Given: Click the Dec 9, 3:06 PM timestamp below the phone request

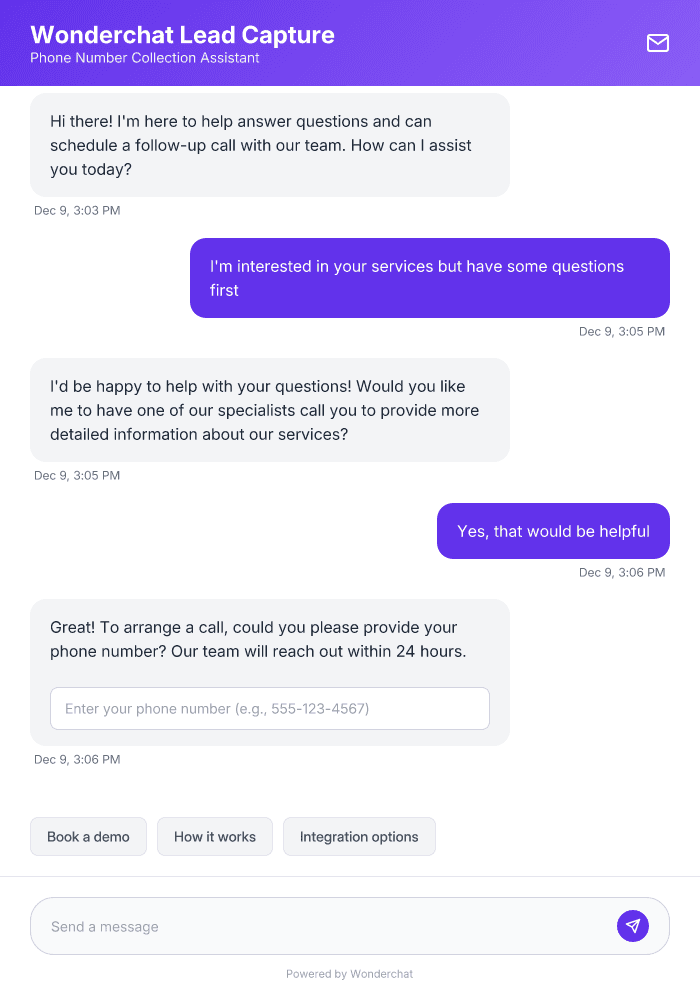Looking at the screenshot, I should click(77, 759).
